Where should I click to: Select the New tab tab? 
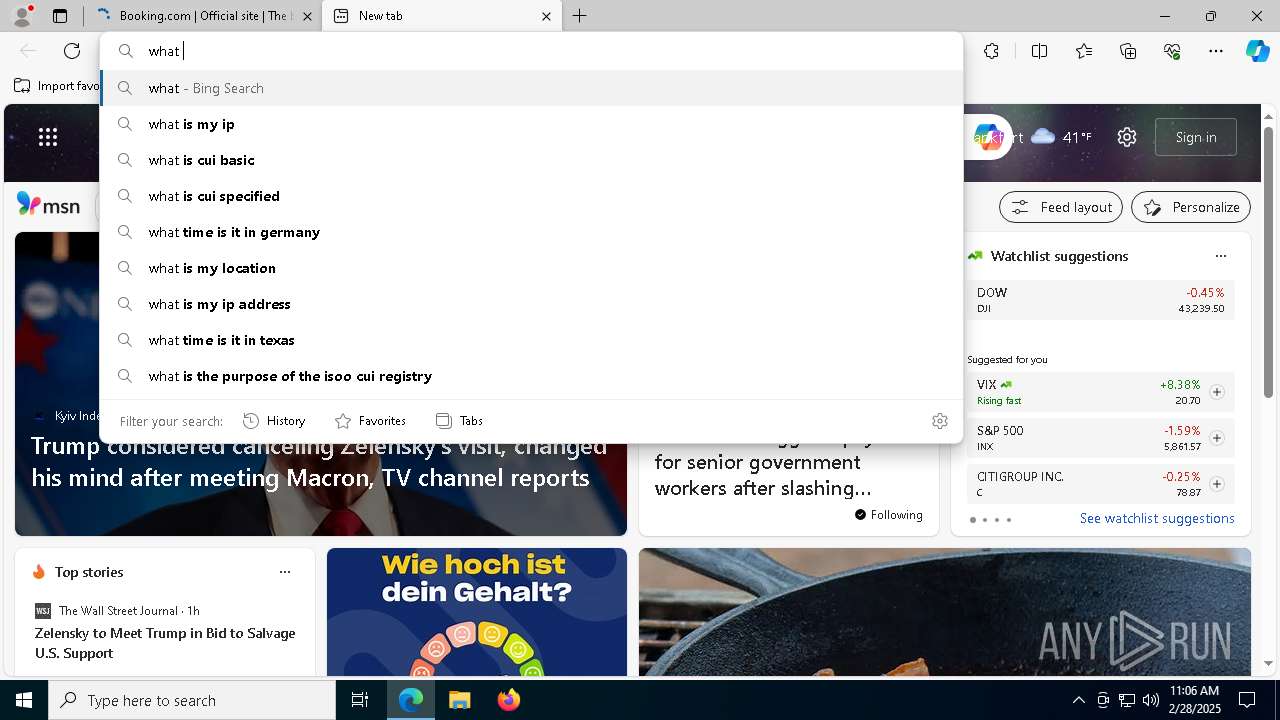click(440, 16)
